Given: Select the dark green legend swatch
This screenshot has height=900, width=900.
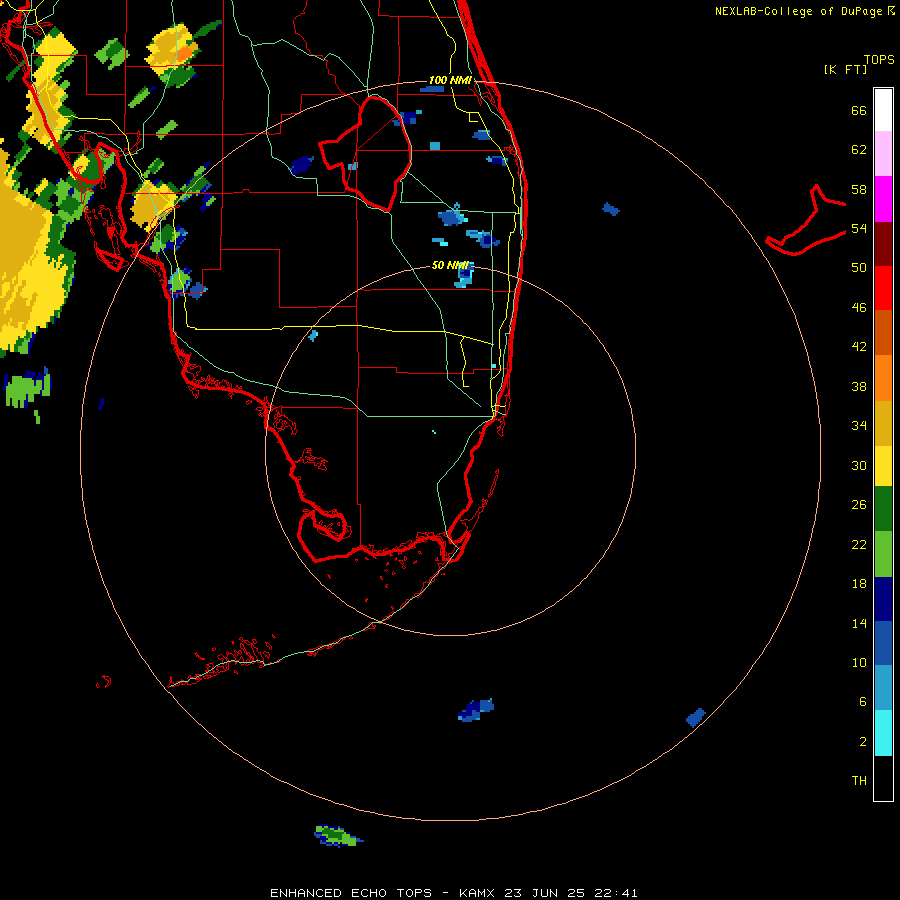Looking at the screenshot, I should (883, 509).
